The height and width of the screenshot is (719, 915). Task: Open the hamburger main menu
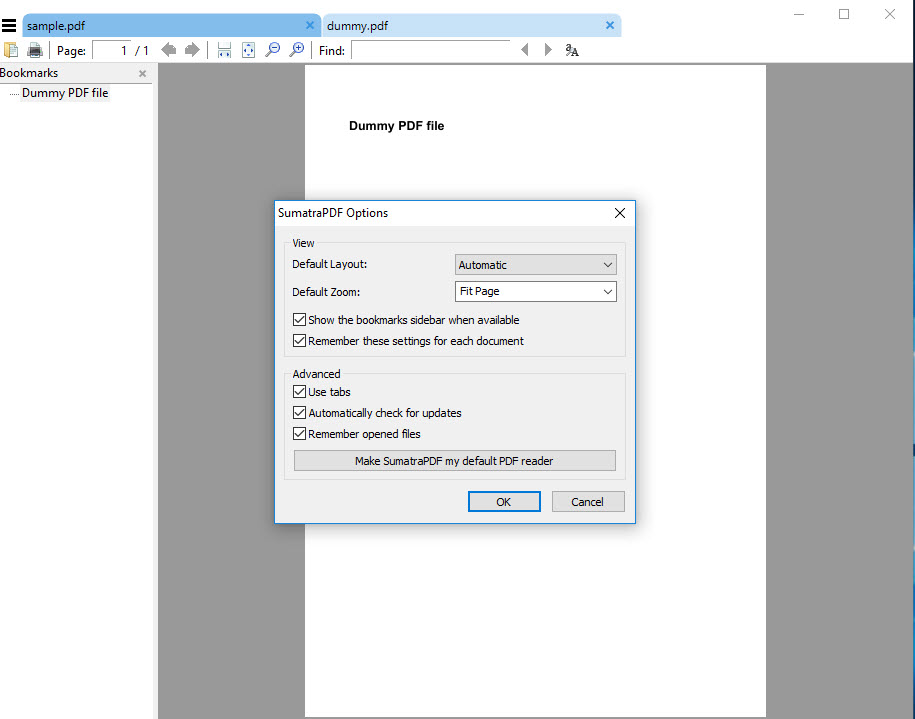(9, 25)
